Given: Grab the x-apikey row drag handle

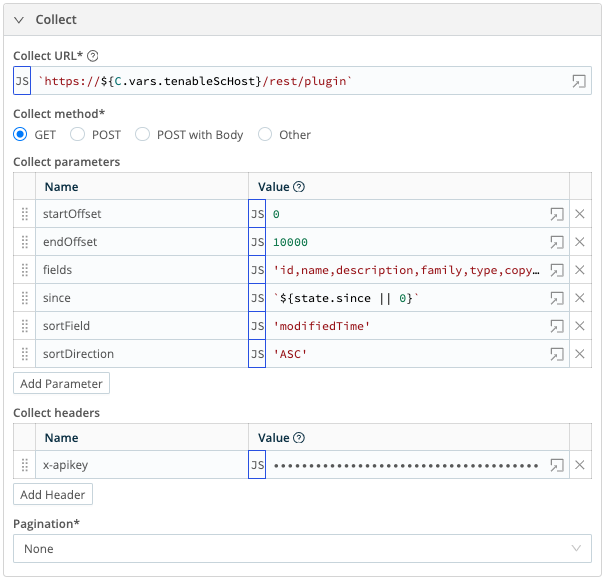Looking at the screenshot, I should [25, 465].
